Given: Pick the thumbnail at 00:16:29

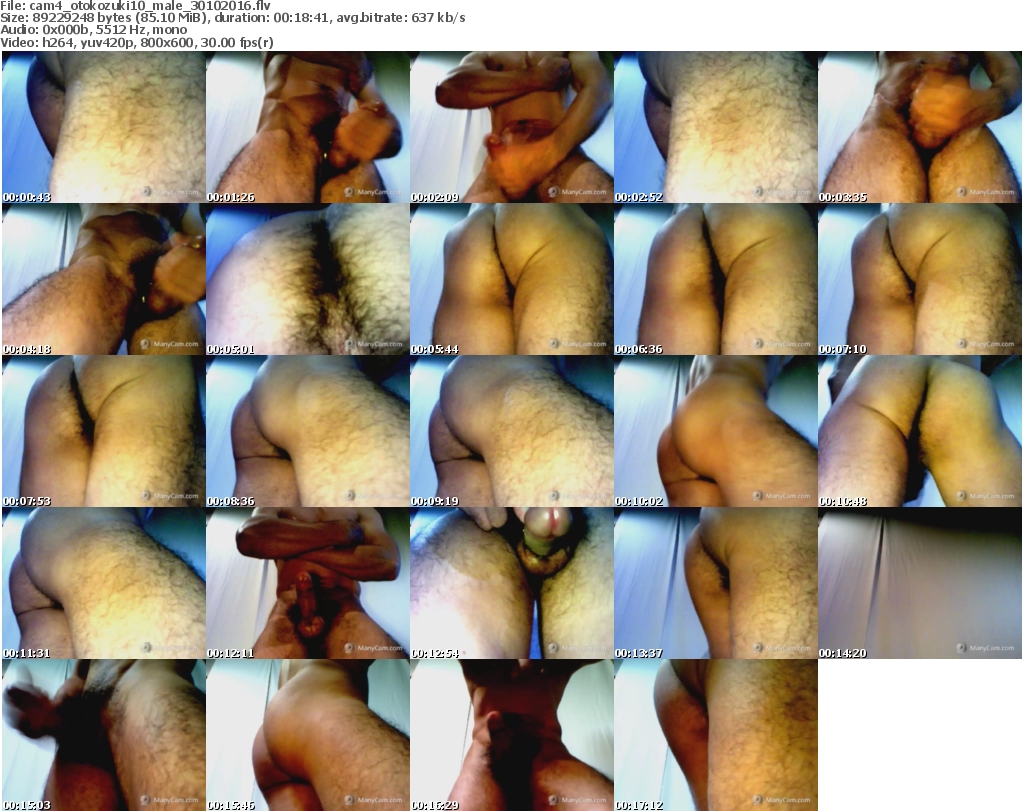Looking at the screenshot, I should [x=511, y=735].
